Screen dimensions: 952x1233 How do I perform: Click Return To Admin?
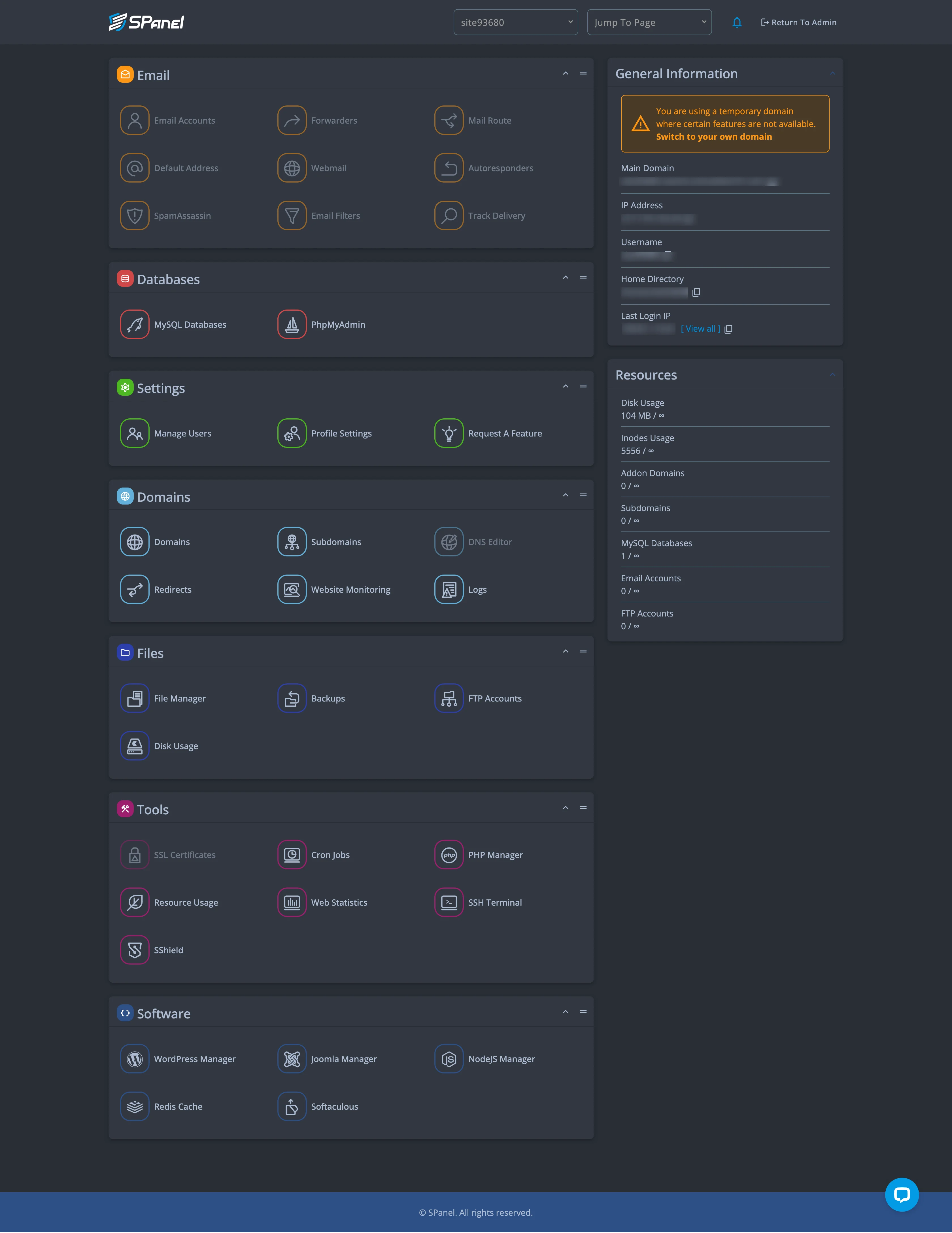[798, 23]
